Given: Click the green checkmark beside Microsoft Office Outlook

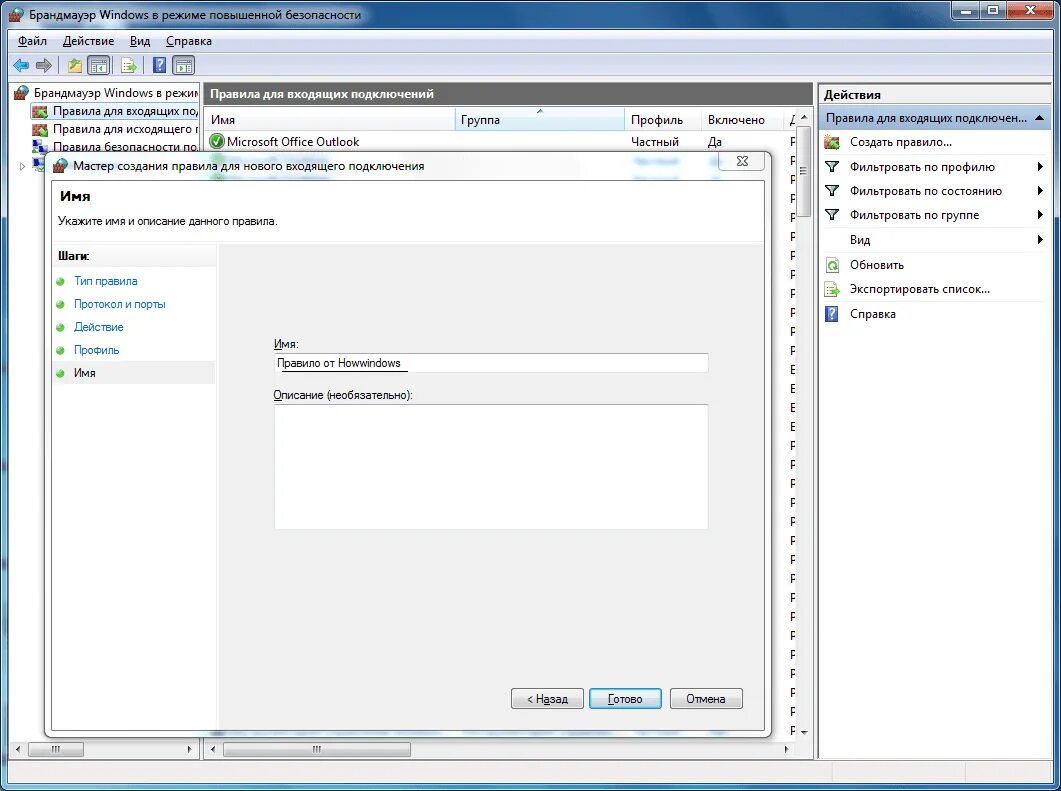Looking at the screenshot, I should tap(217, 141).
